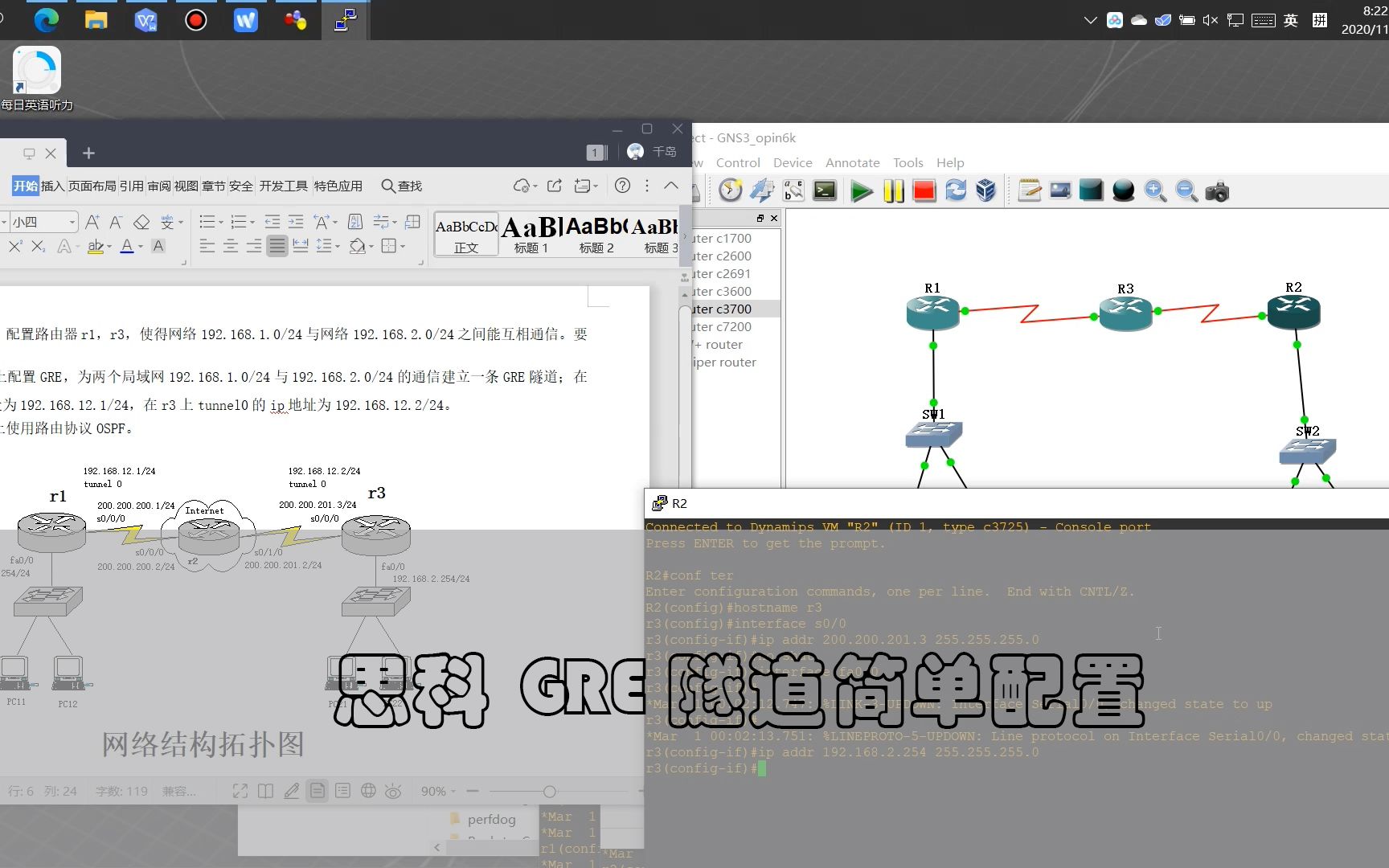Open font color dropdown arrow
Screen dimensions: 1389x868
[x=141, y=248]
